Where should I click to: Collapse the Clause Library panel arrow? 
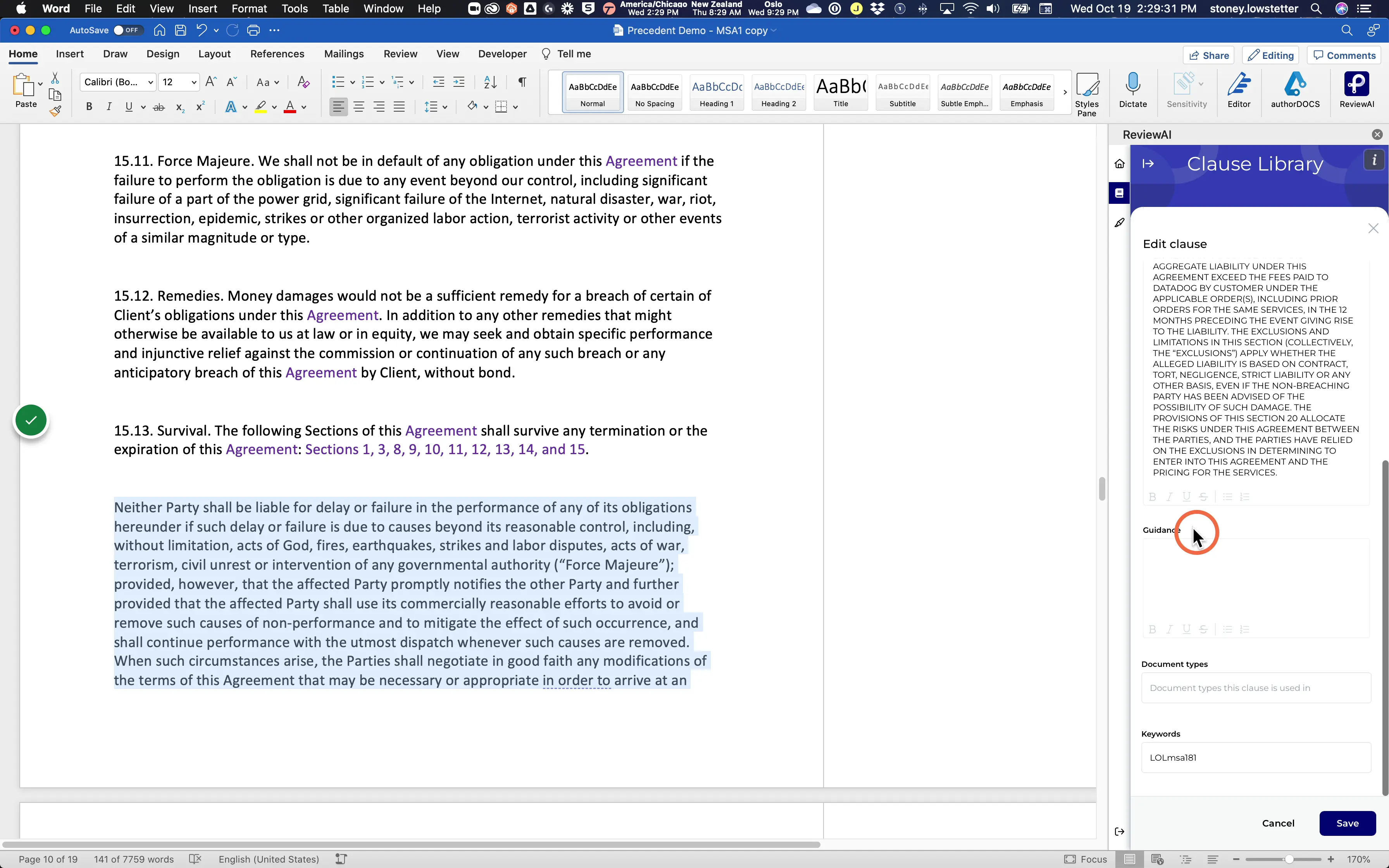pos(1148,164)
